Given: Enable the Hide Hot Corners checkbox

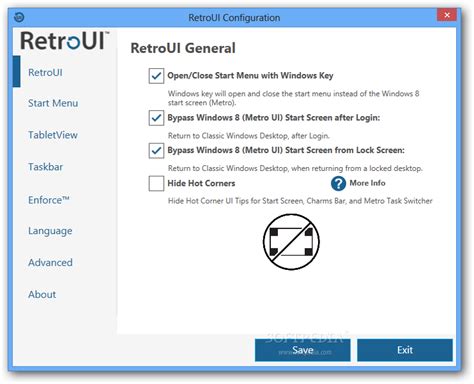Looking at the screenshot, I should 156,183.
